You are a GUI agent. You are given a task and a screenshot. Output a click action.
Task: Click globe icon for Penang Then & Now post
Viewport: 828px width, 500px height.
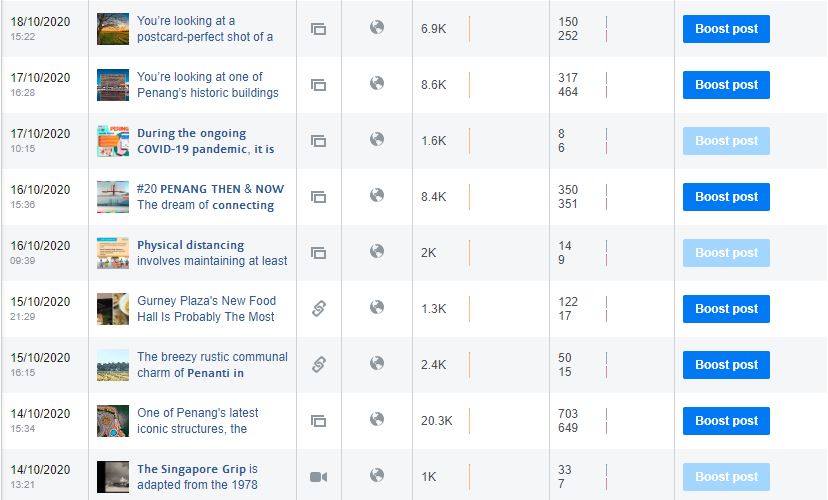coord(377,195)
